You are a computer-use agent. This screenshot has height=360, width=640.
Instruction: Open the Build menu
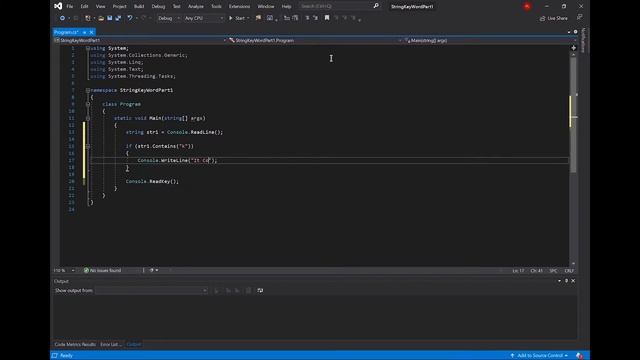tap(139, 7)
